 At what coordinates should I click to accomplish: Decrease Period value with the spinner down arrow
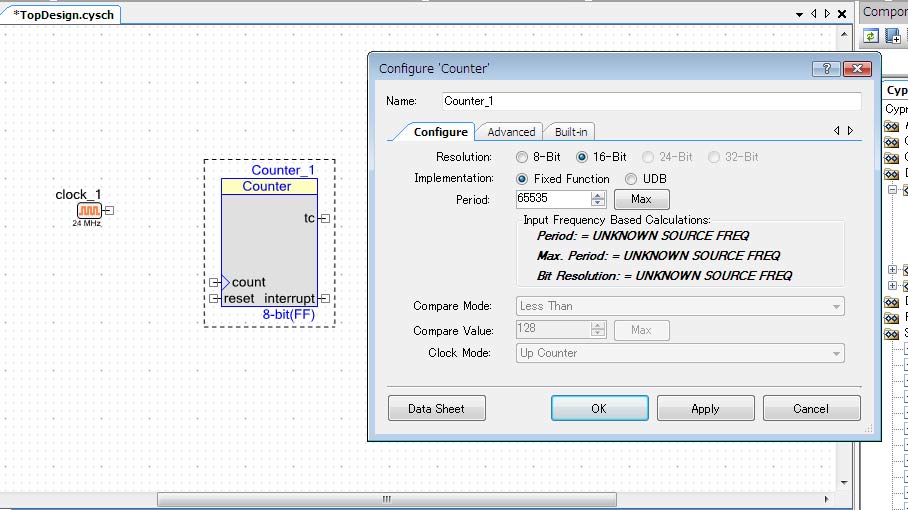pyautogui.click(x=598, y=203)
